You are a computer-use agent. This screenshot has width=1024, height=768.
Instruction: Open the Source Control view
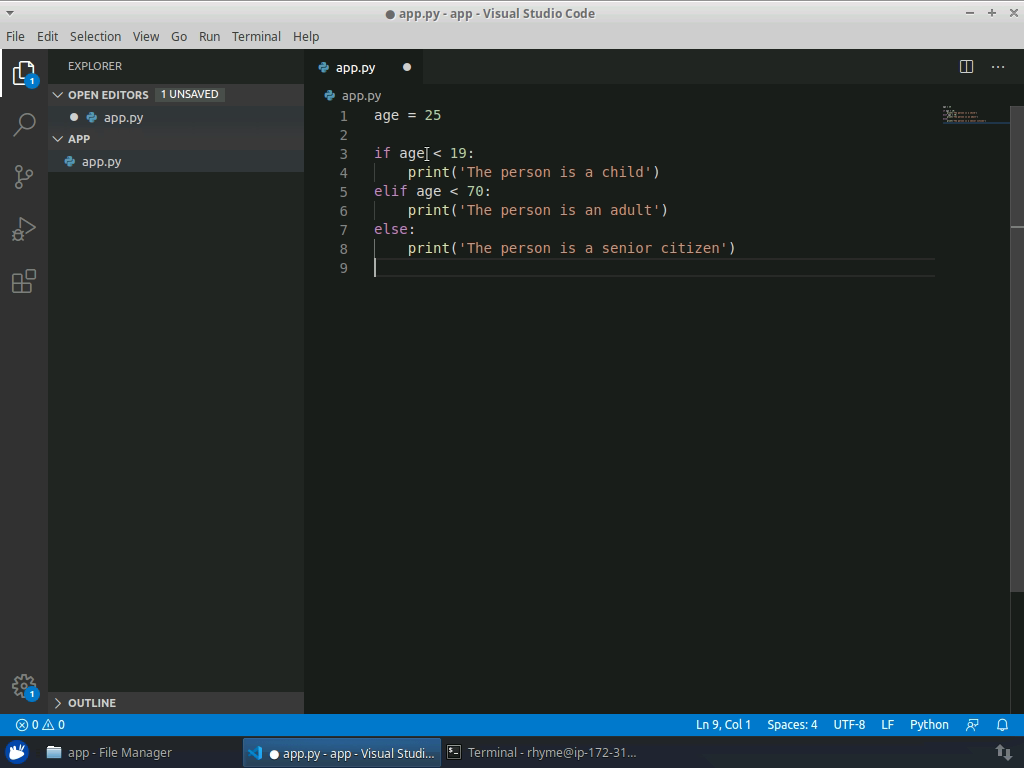pyautogui.click(x=24, y=177)
